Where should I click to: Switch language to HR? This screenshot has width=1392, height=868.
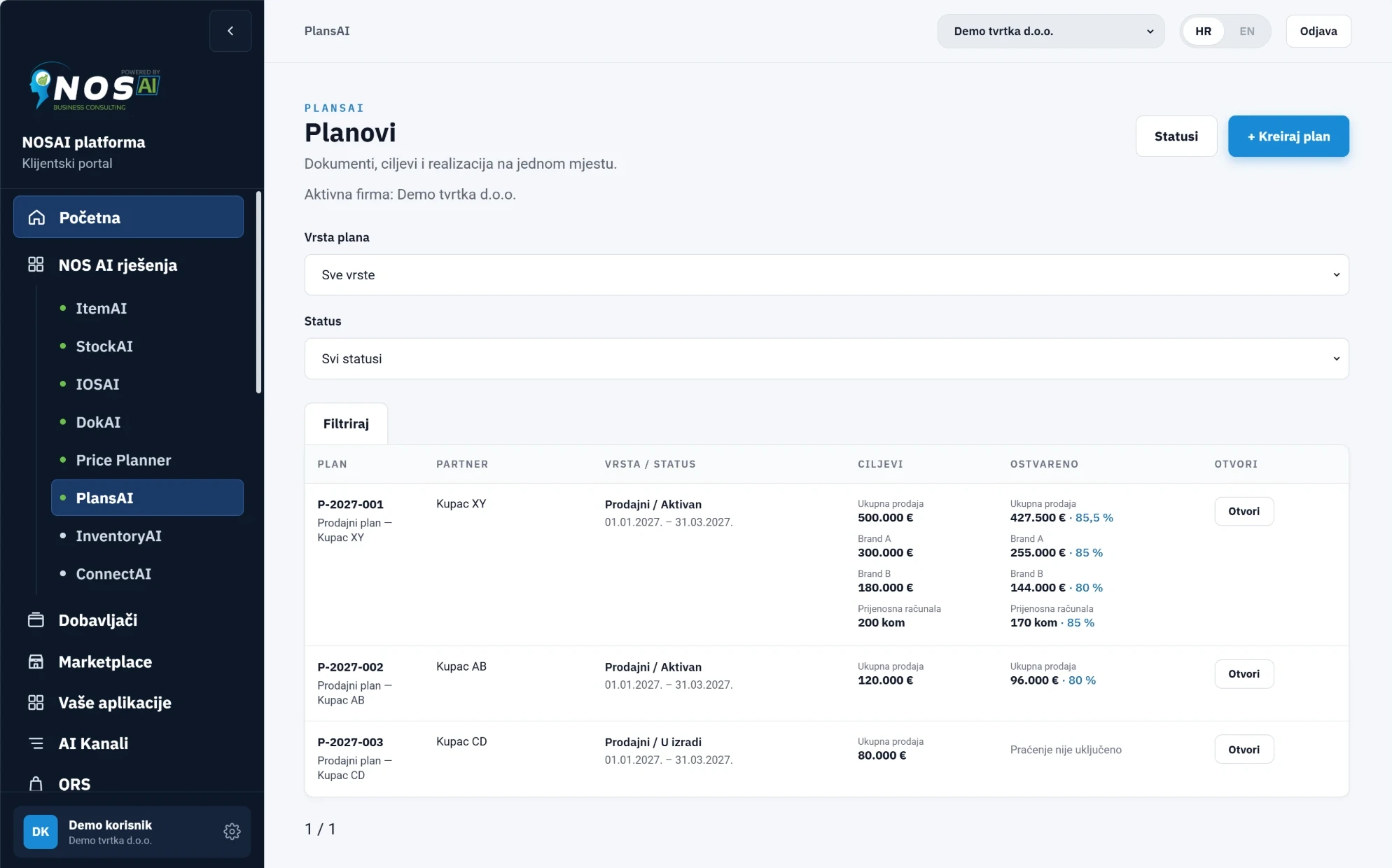[1203, 31]
